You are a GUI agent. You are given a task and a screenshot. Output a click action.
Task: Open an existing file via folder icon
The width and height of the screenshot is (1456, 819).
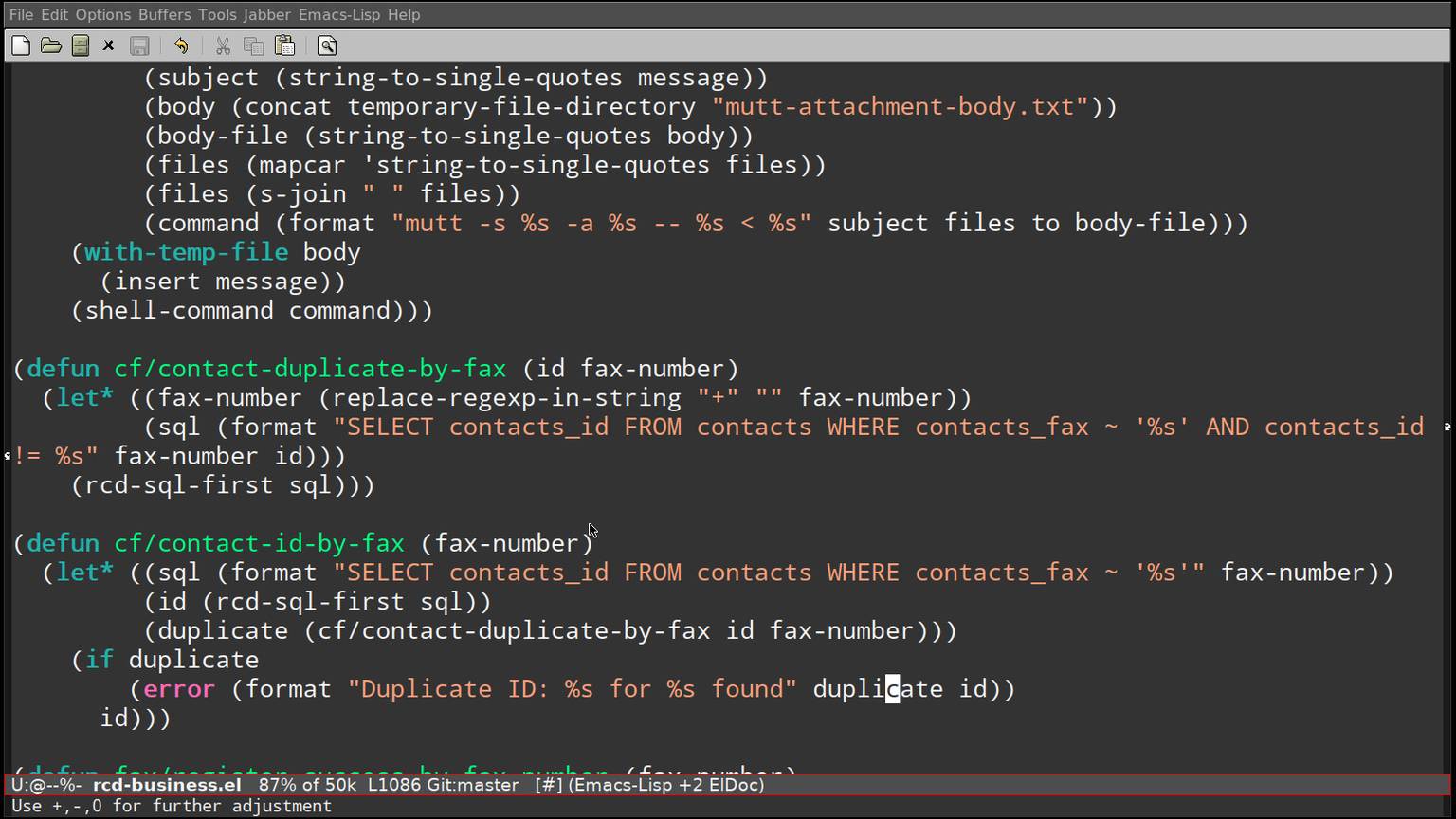(51, 45)
